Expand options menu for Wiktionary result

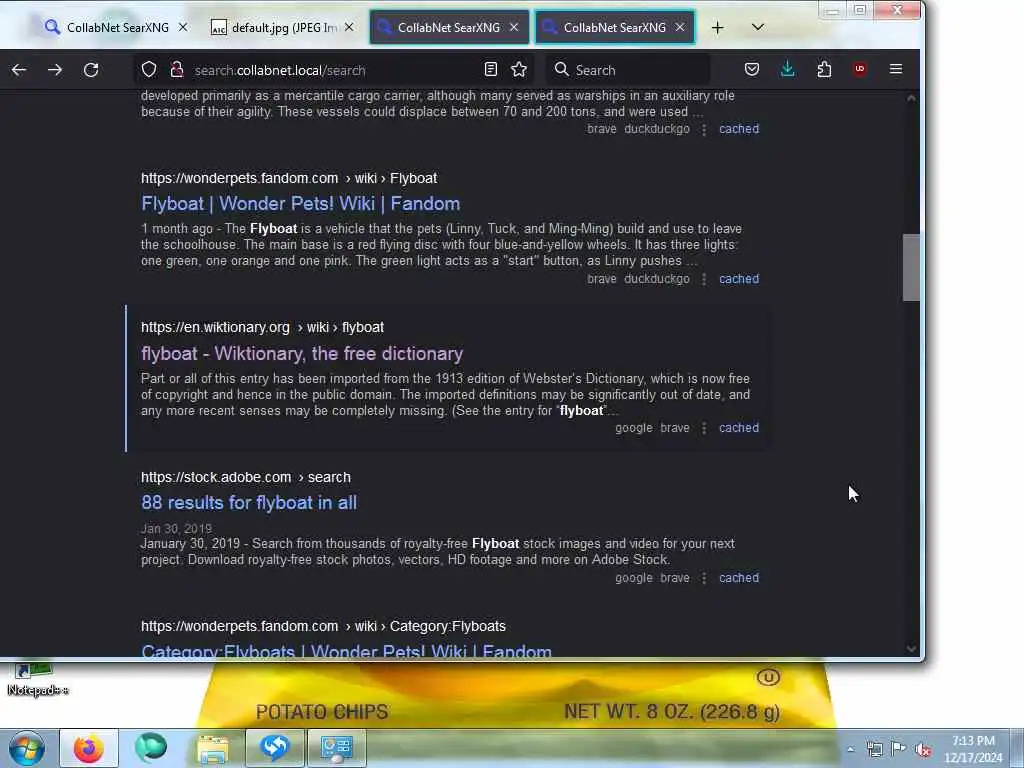coord(704,428)
